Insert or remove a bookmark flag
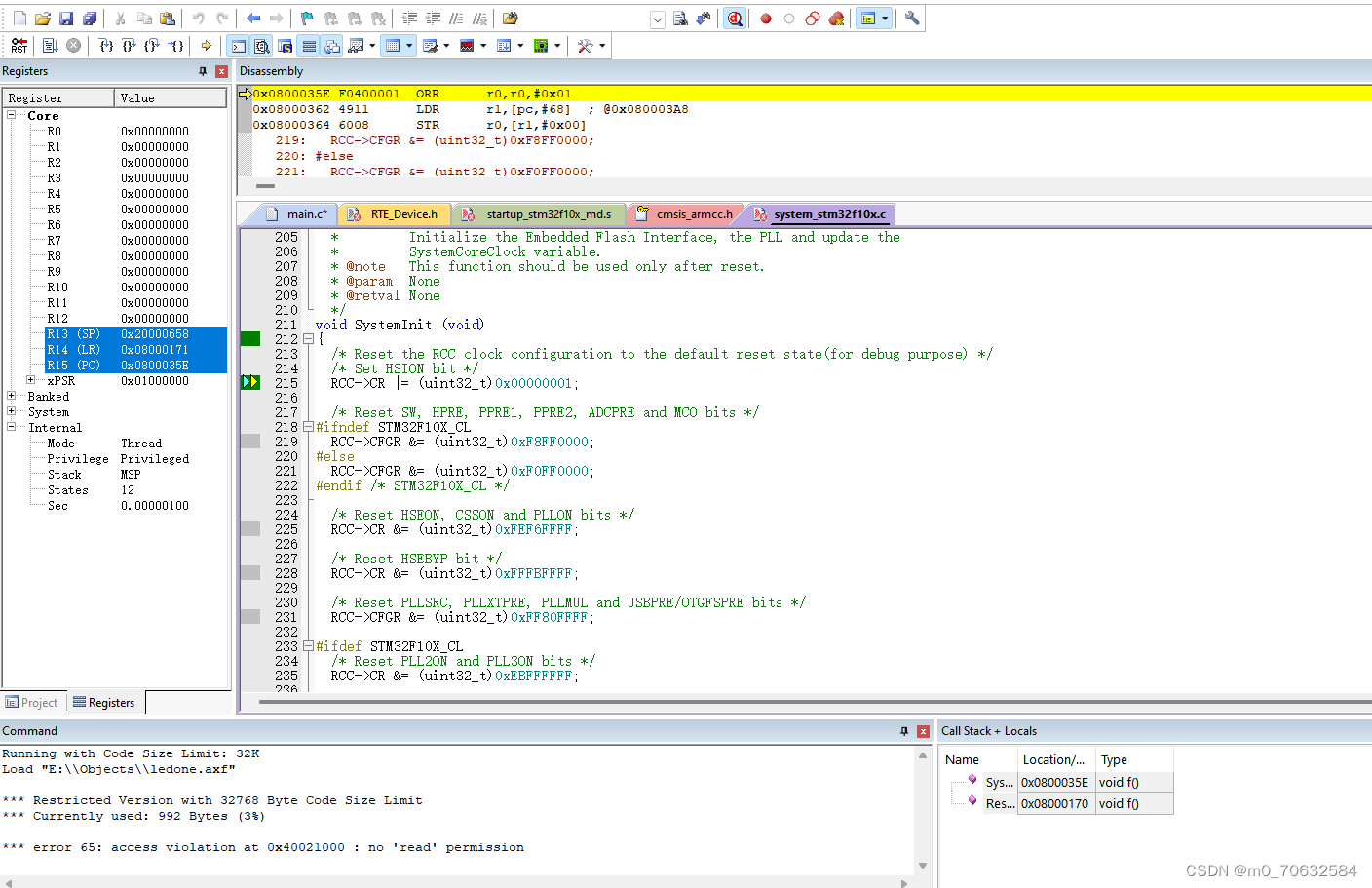This screenshot has height=888, width=1372. pos(307,19)
